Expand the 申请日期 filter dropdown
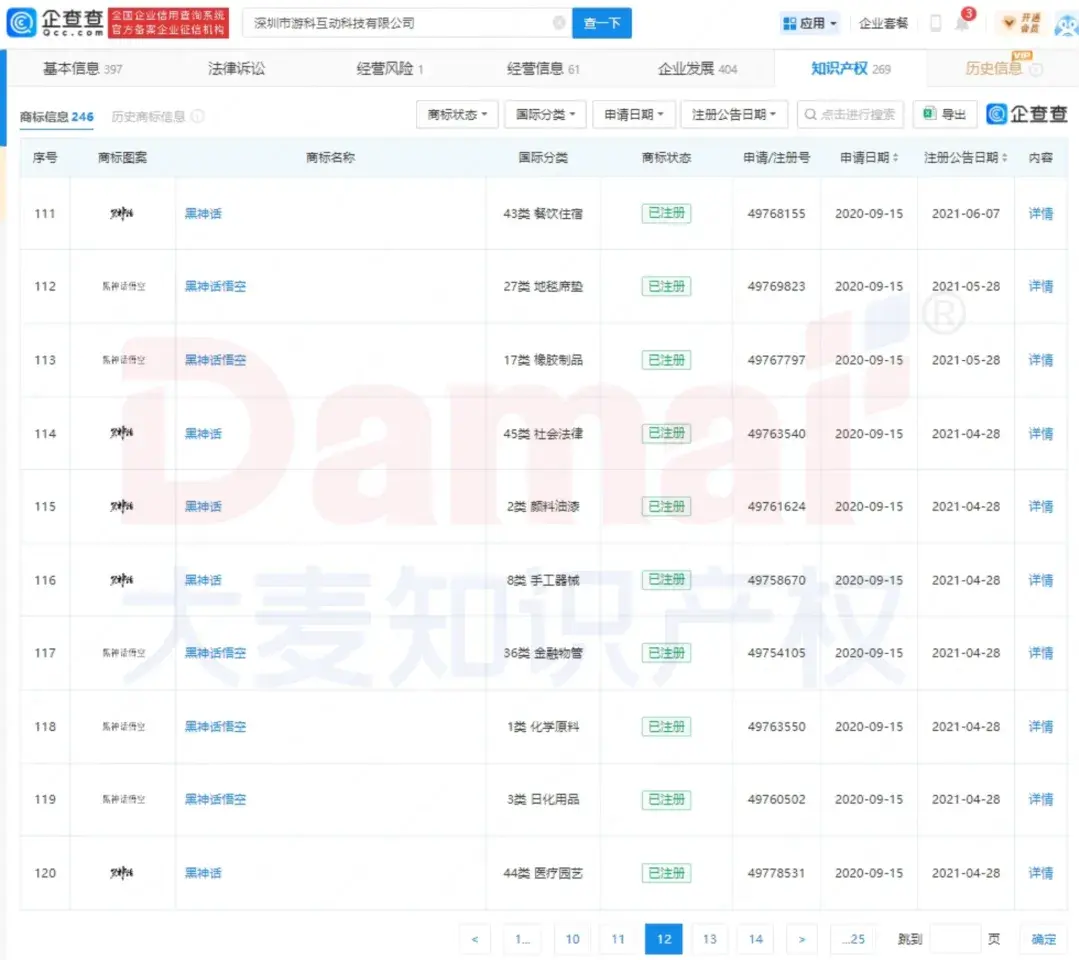Screen dimensions: 1080x960 click(634, 114)
